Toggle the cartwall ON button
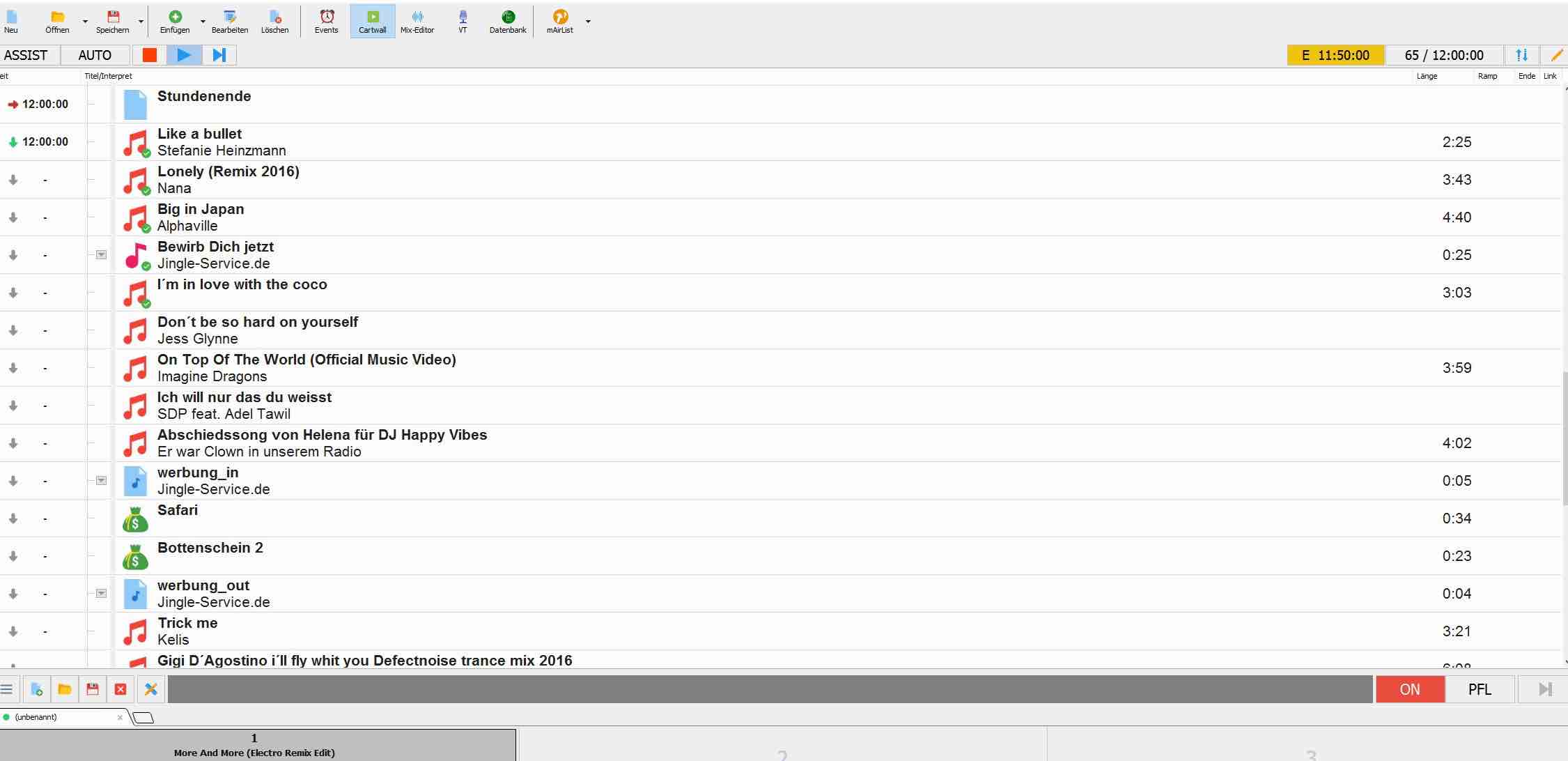Viewport: 1568px width, 761px height. (1409, 689)
